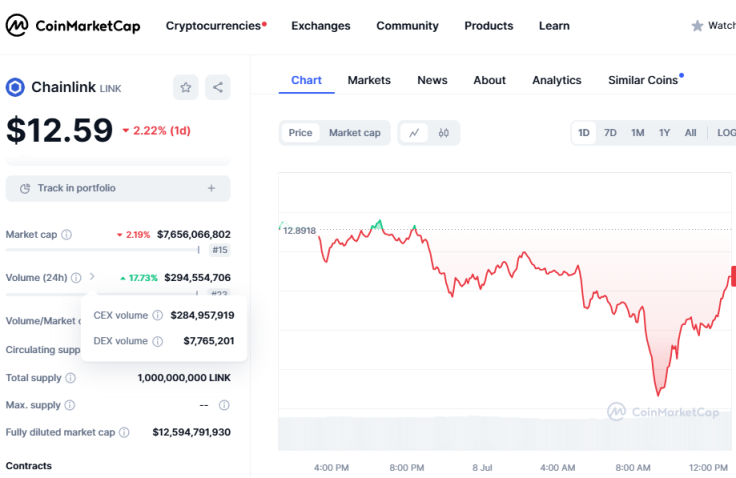Click the market cap rank progress bar

pyautogui.click(x=102, y=250)
